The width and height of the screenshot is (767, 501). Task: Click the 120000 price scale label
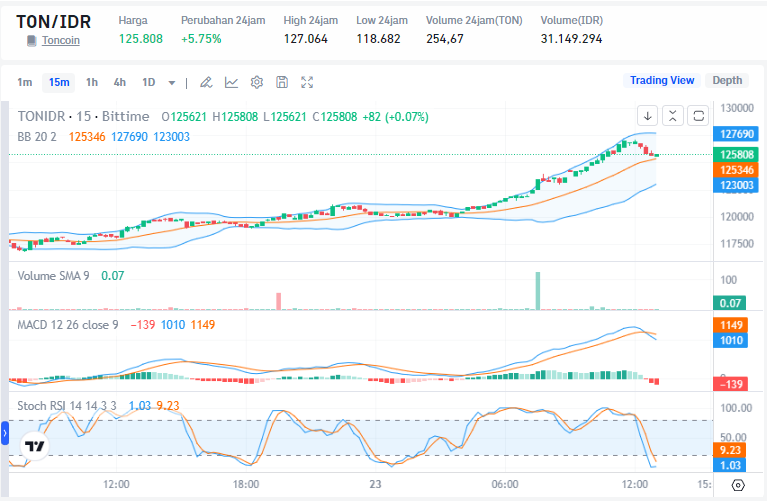(737, 217)
